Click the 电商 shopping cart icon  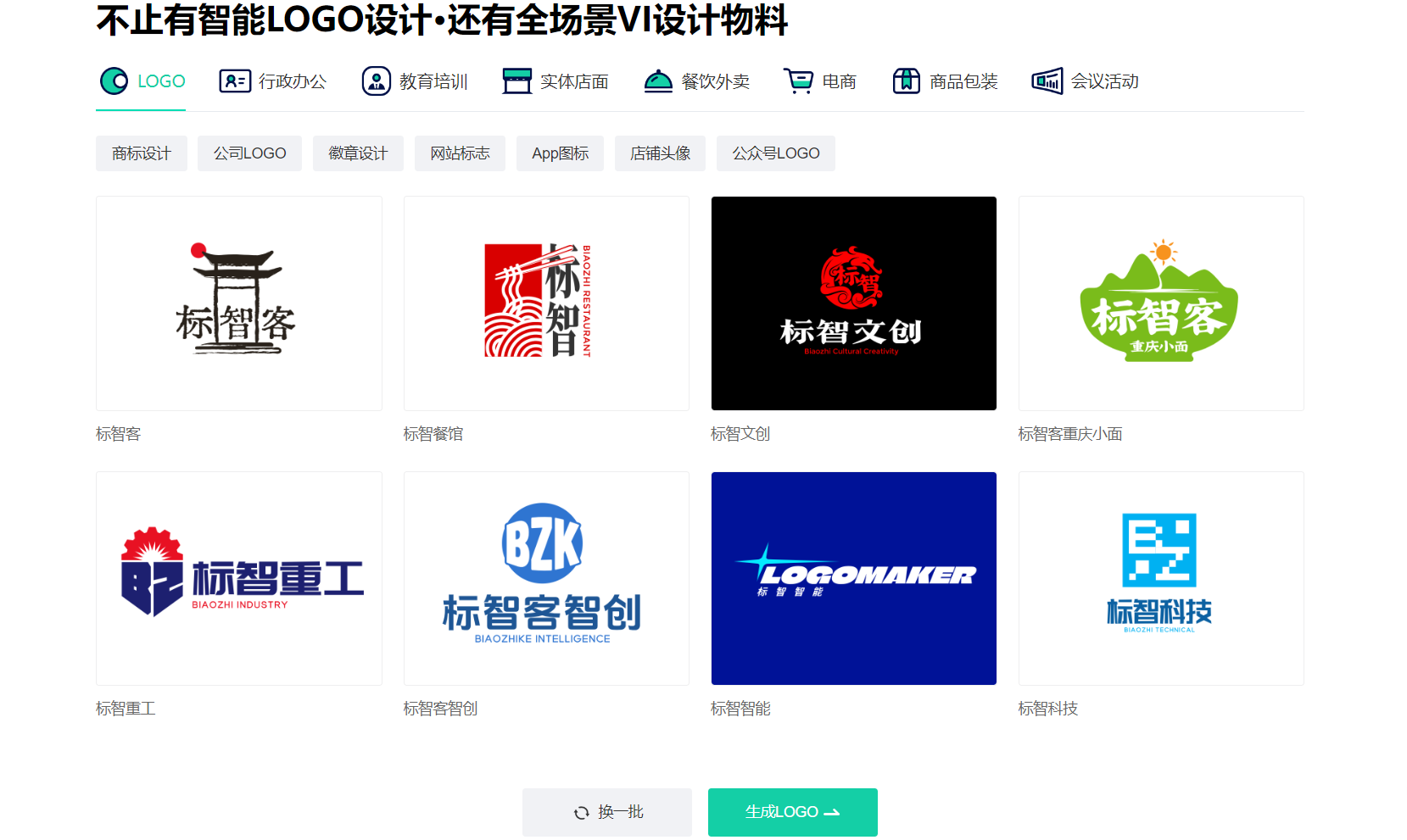tap(798, 81)
